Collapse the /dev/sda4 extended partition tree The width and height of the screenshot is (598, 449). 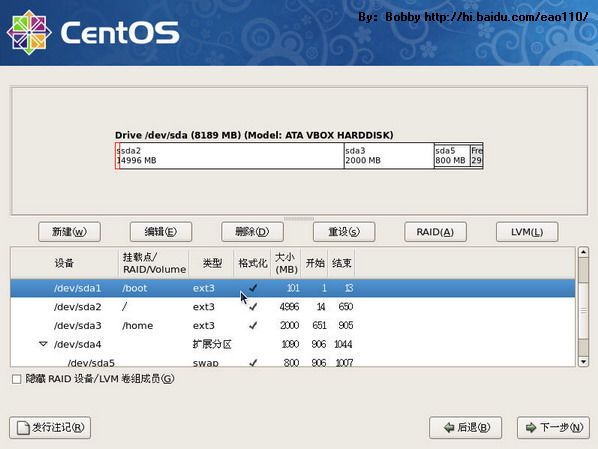pos(43,344)
